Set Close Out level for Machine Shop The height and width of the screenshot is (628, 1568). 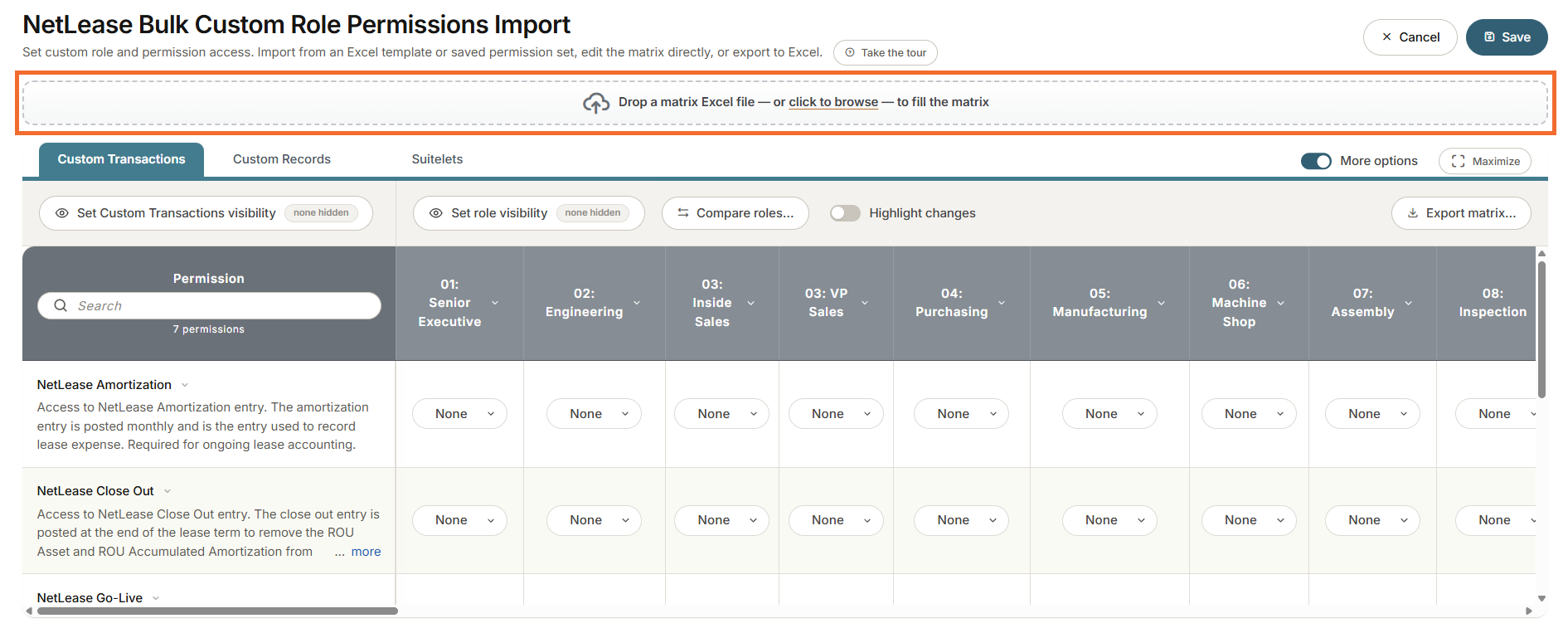tap(1249, 520)
